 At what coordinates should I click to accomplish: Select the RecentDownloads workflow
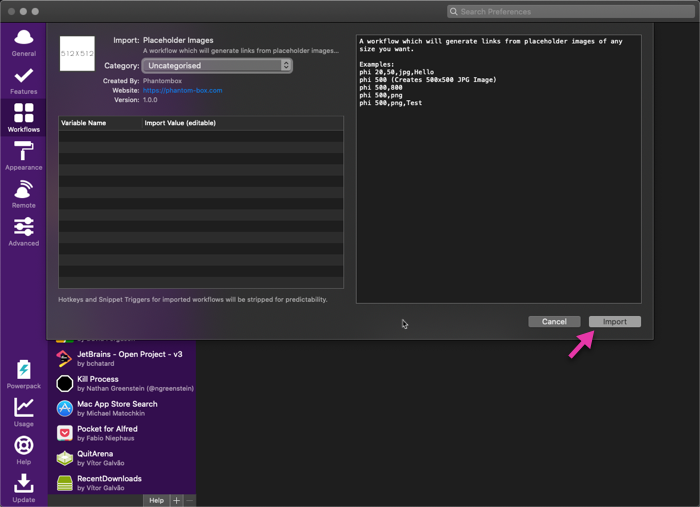(122, 483)
